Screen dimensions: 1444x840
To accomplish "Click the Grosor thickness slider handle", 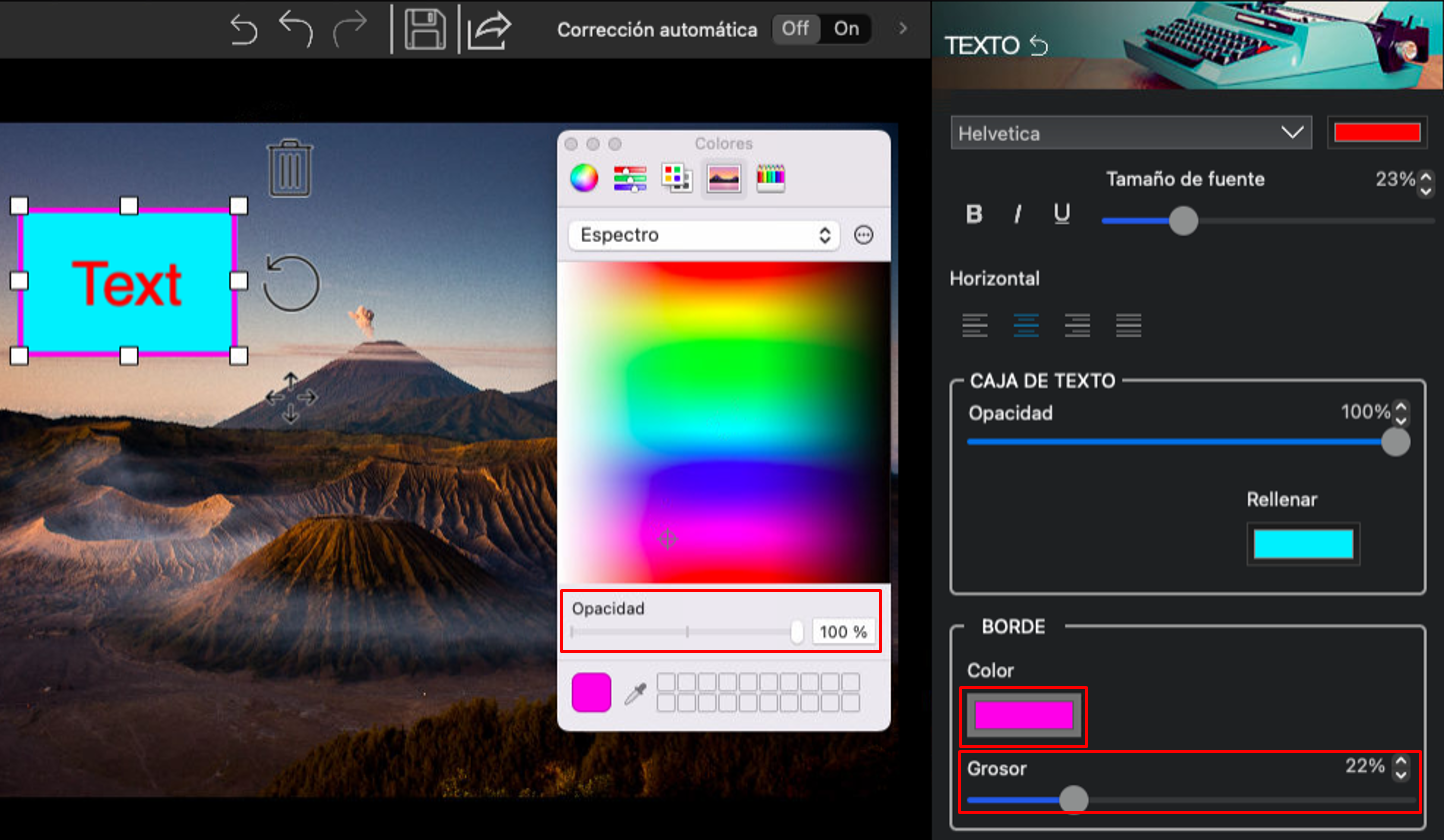I will (1074, 799).
